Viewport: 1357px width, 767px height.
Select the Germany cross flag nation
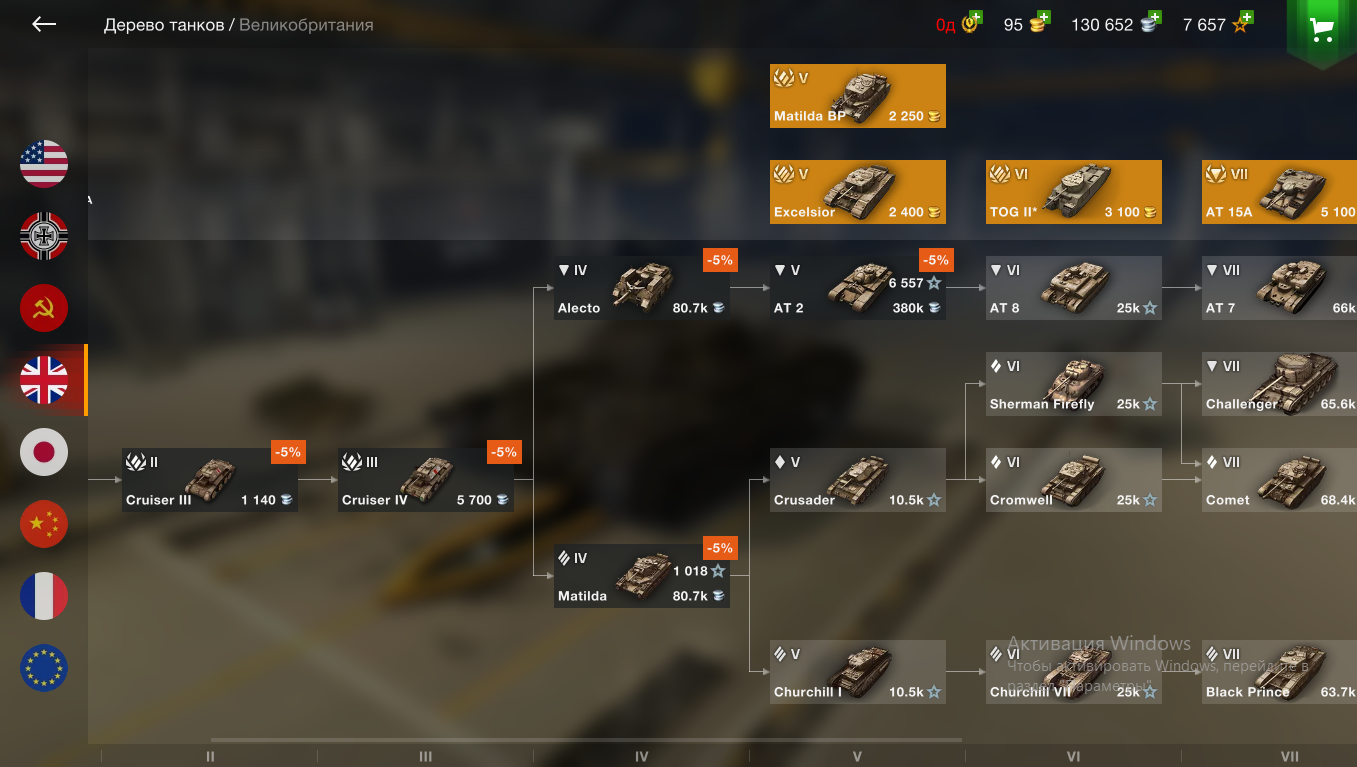[x=44, y=236]
